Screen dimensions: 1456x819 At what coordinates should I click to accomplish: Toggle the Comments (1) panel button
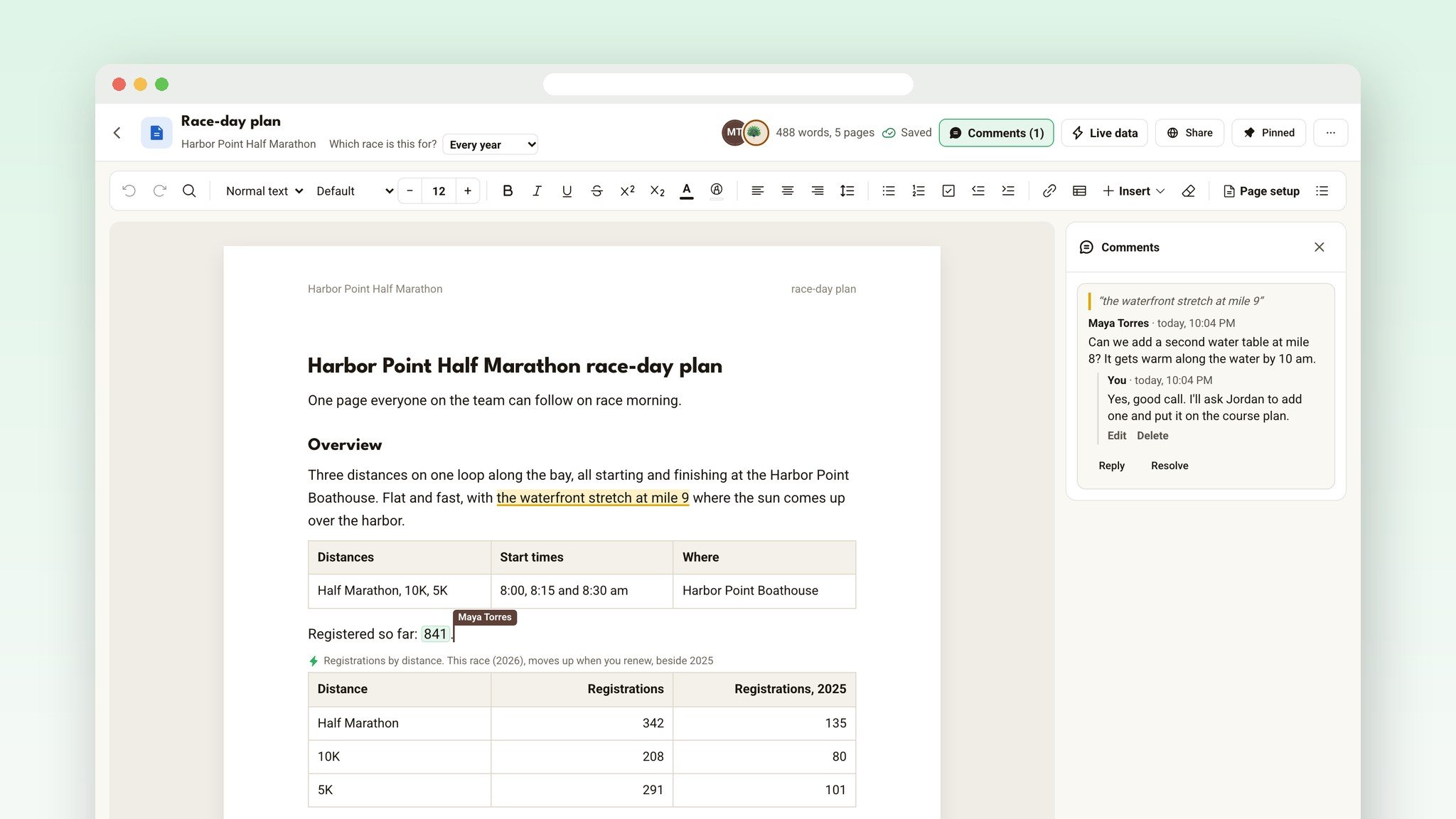(x=996, y=133)
